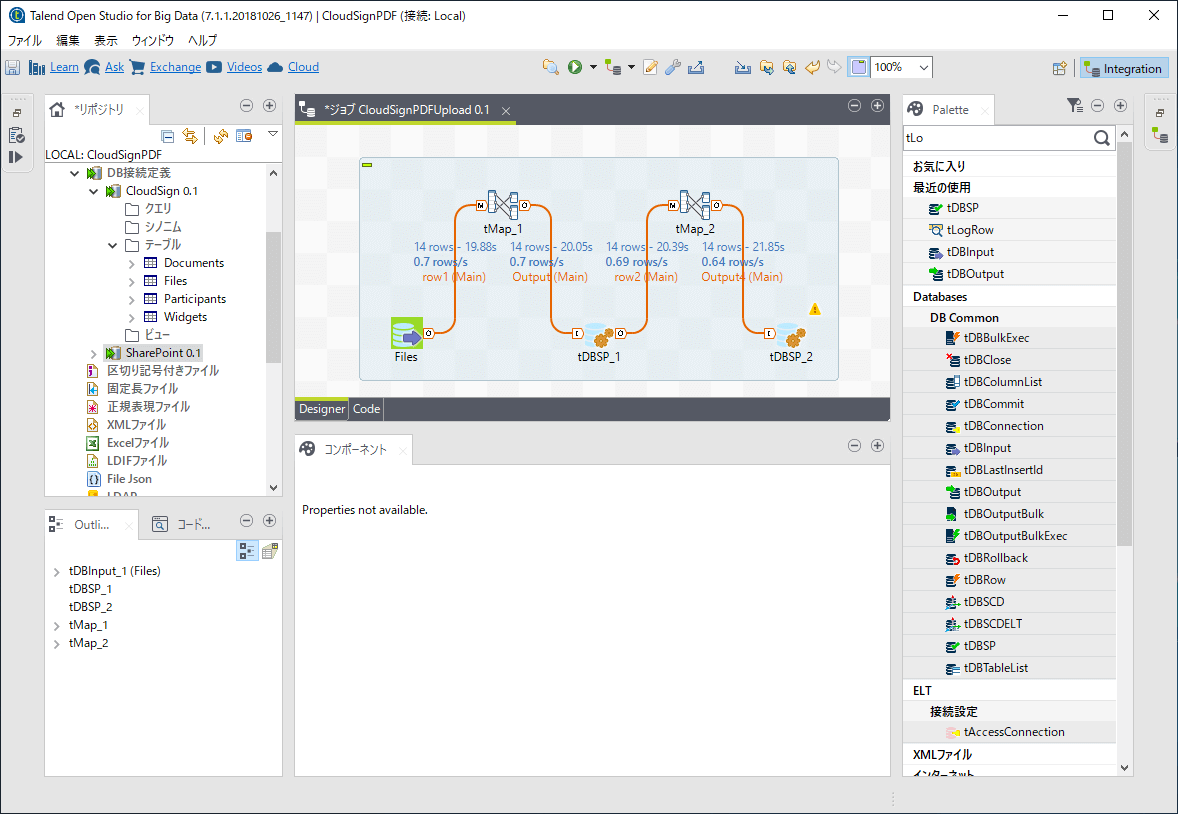Click the green Run job button
1178x814 pixels.
click(x=575, y=67)
